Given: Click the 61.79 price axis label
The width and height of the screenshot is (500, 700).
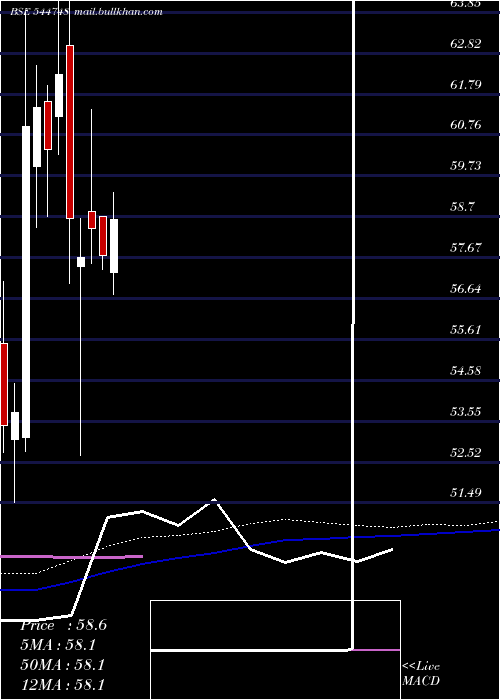Looking at the screenshot, I should 466,84.
